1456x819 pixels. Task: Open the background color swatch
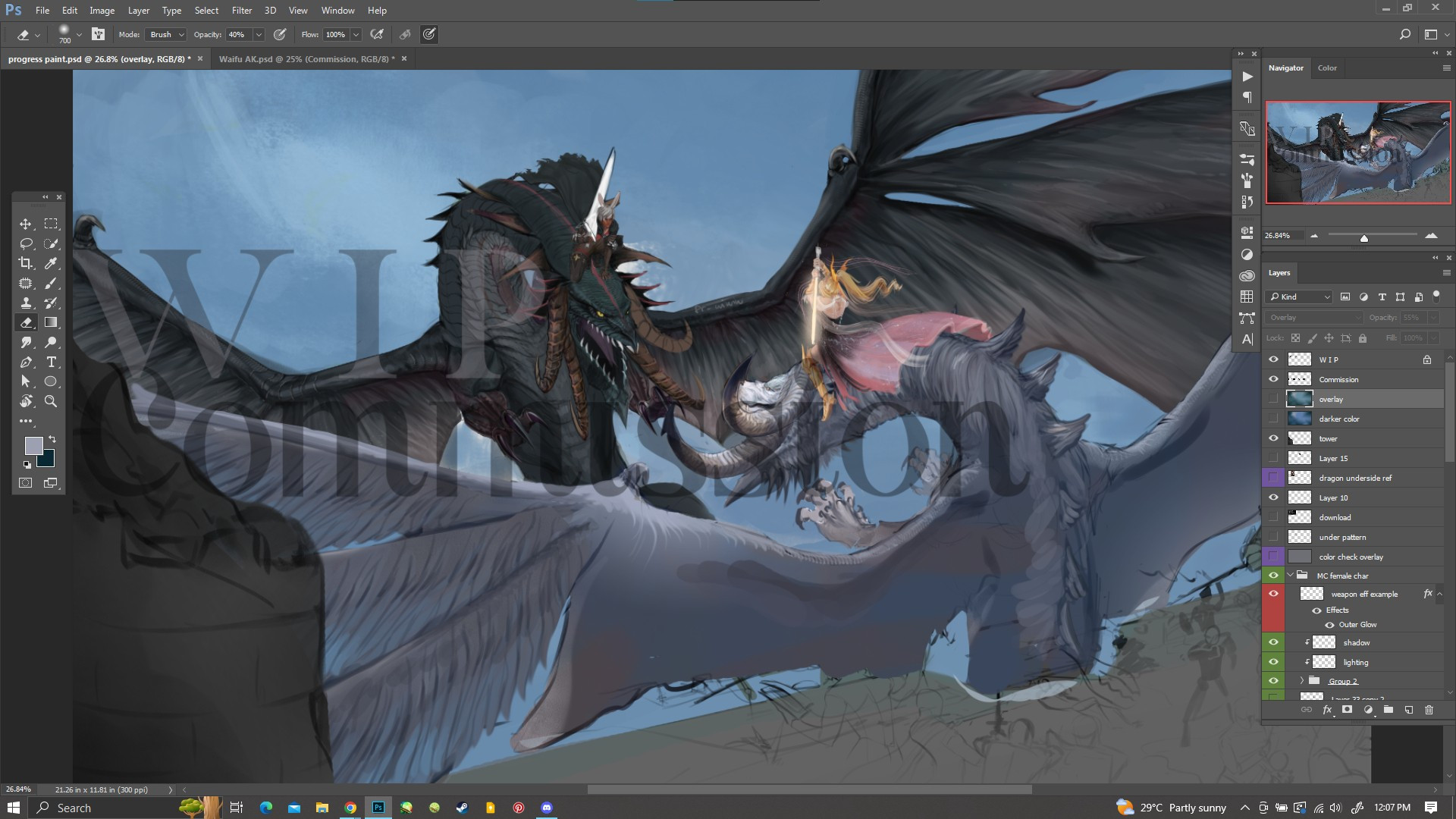click(47, 460)
